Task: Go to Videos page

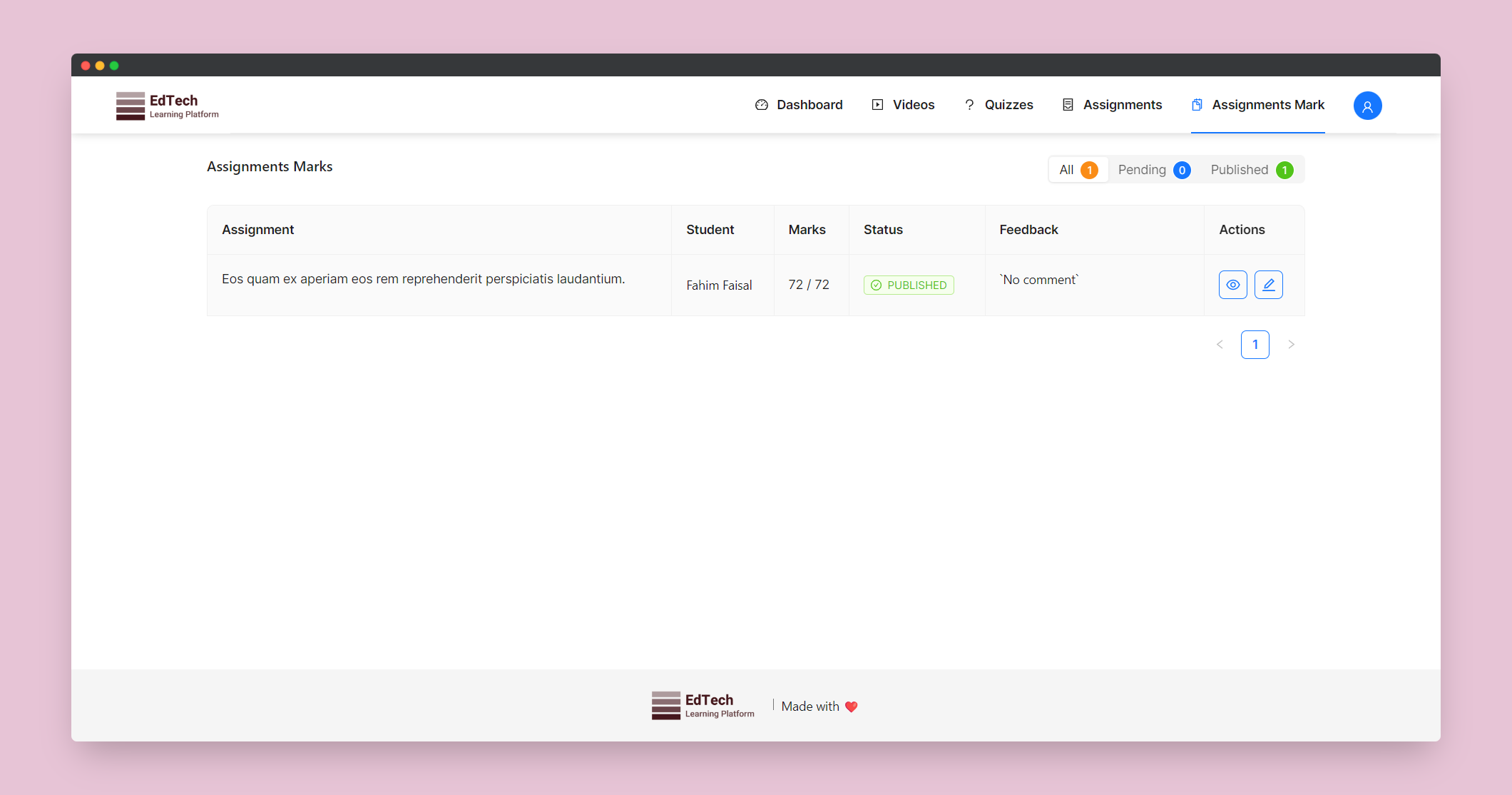Action: 903,105
